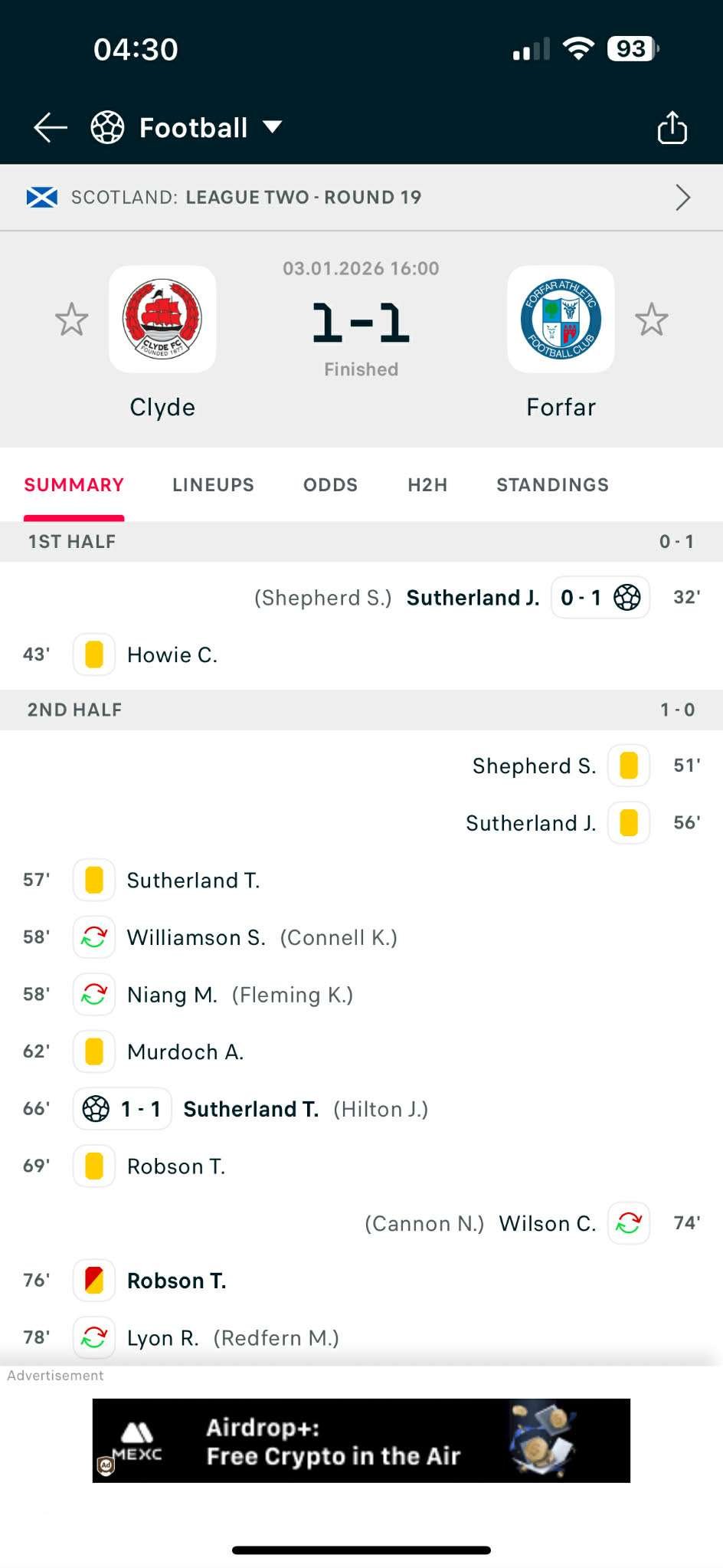
Task: Open the Football dropdown arrow
Action: [273, 127]
